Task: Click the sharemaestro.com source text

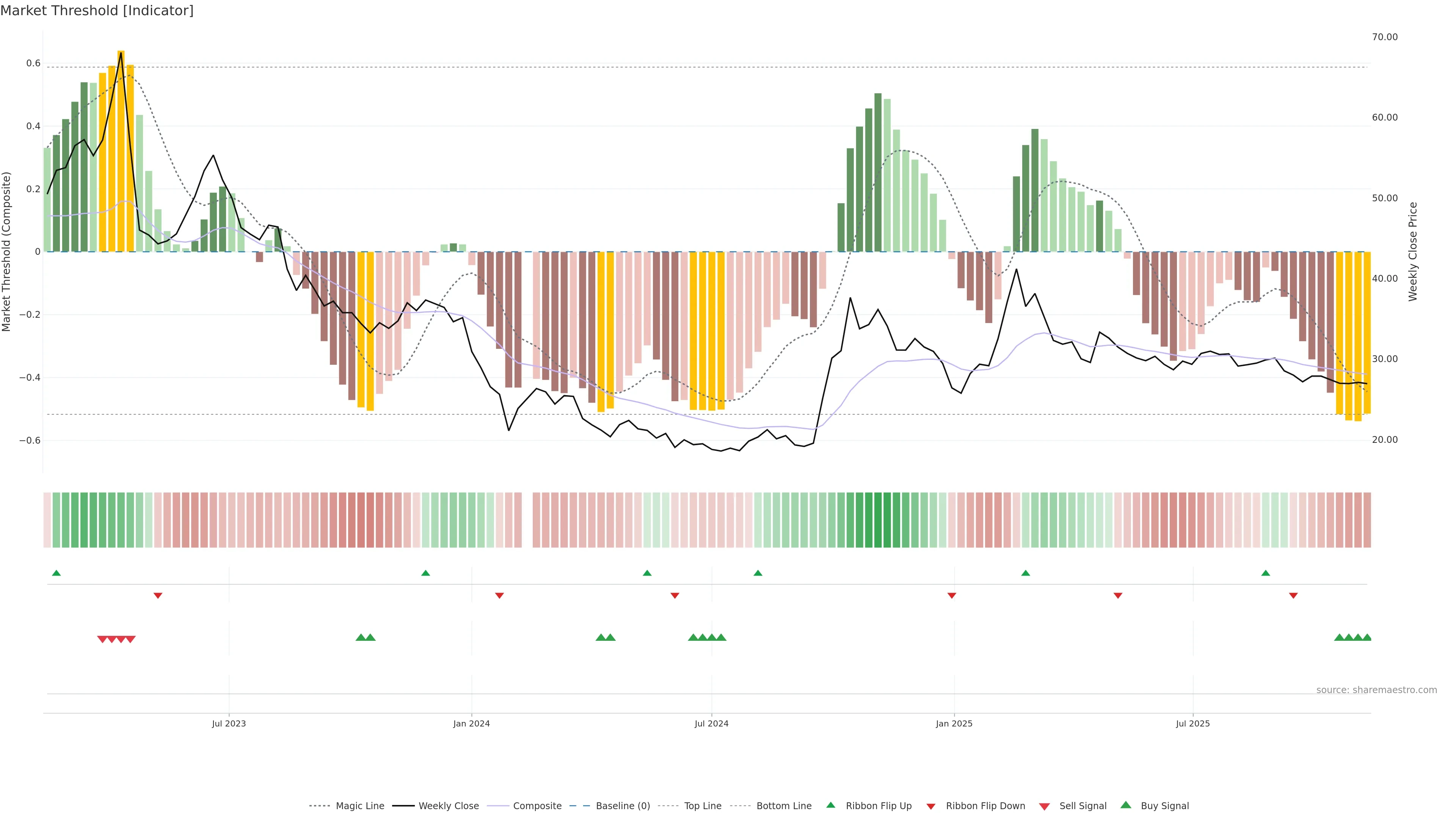Action: click(1376, 690)
